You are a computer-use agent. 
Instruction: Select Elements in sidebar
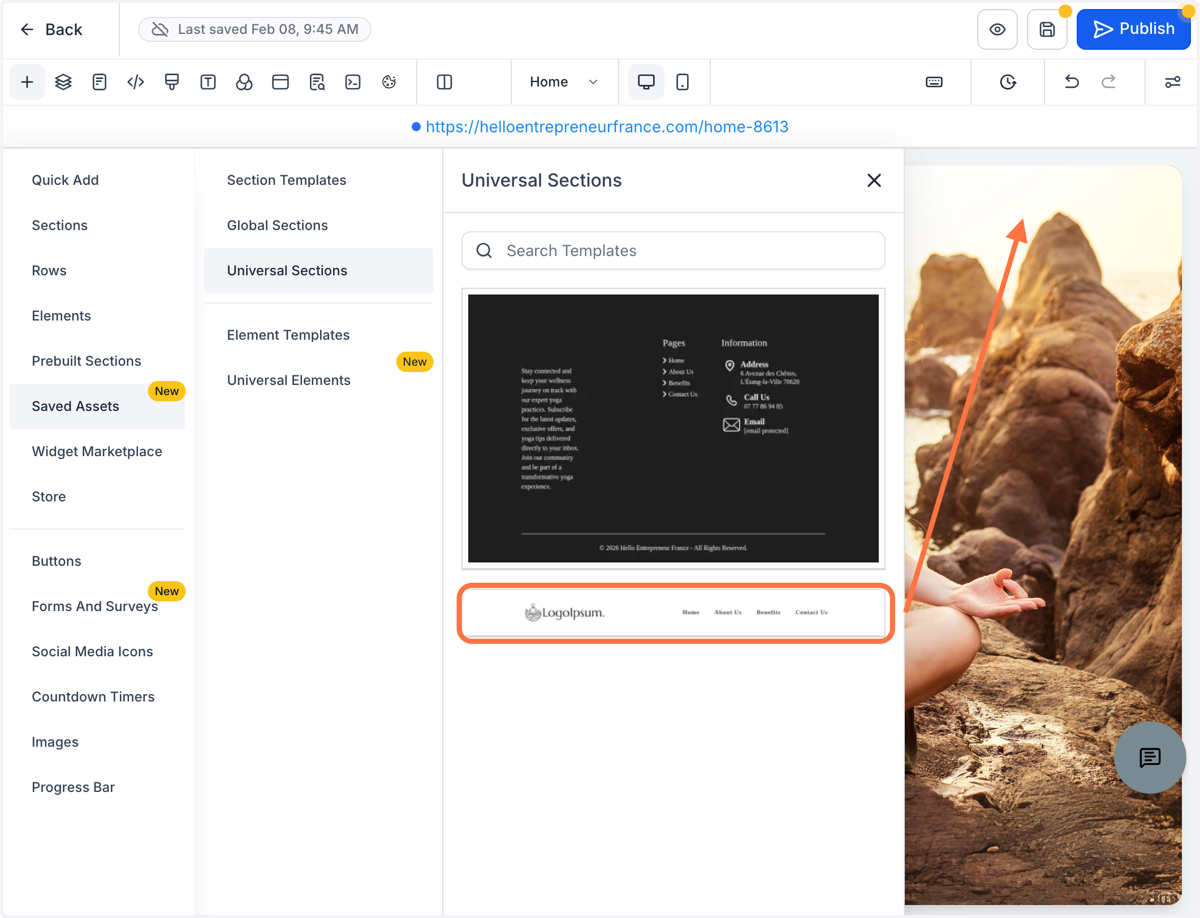[x=61, y=315]
